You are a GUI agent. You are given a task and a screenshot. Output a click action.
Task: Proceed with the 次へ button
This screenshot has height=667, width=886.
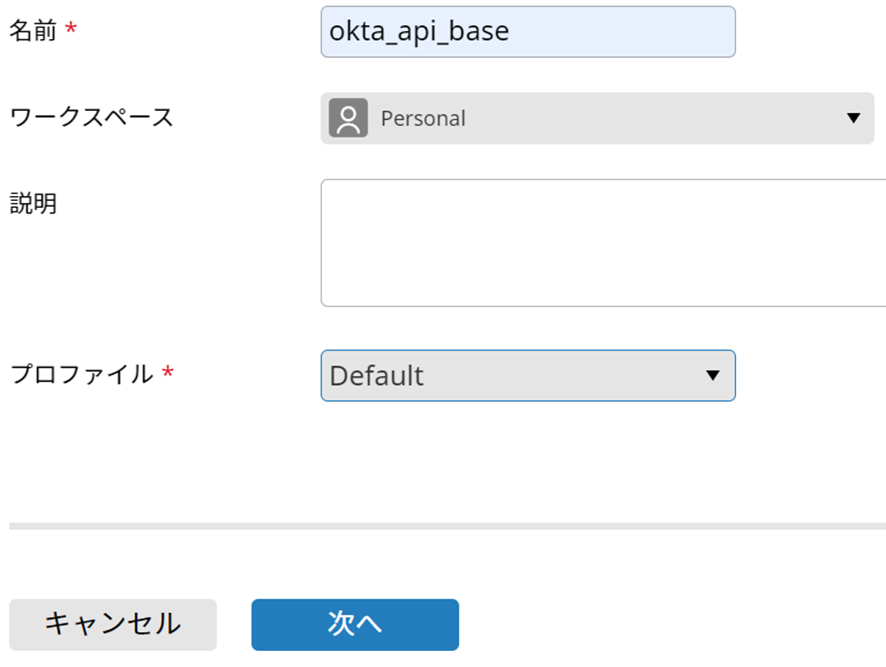point(355,624)
